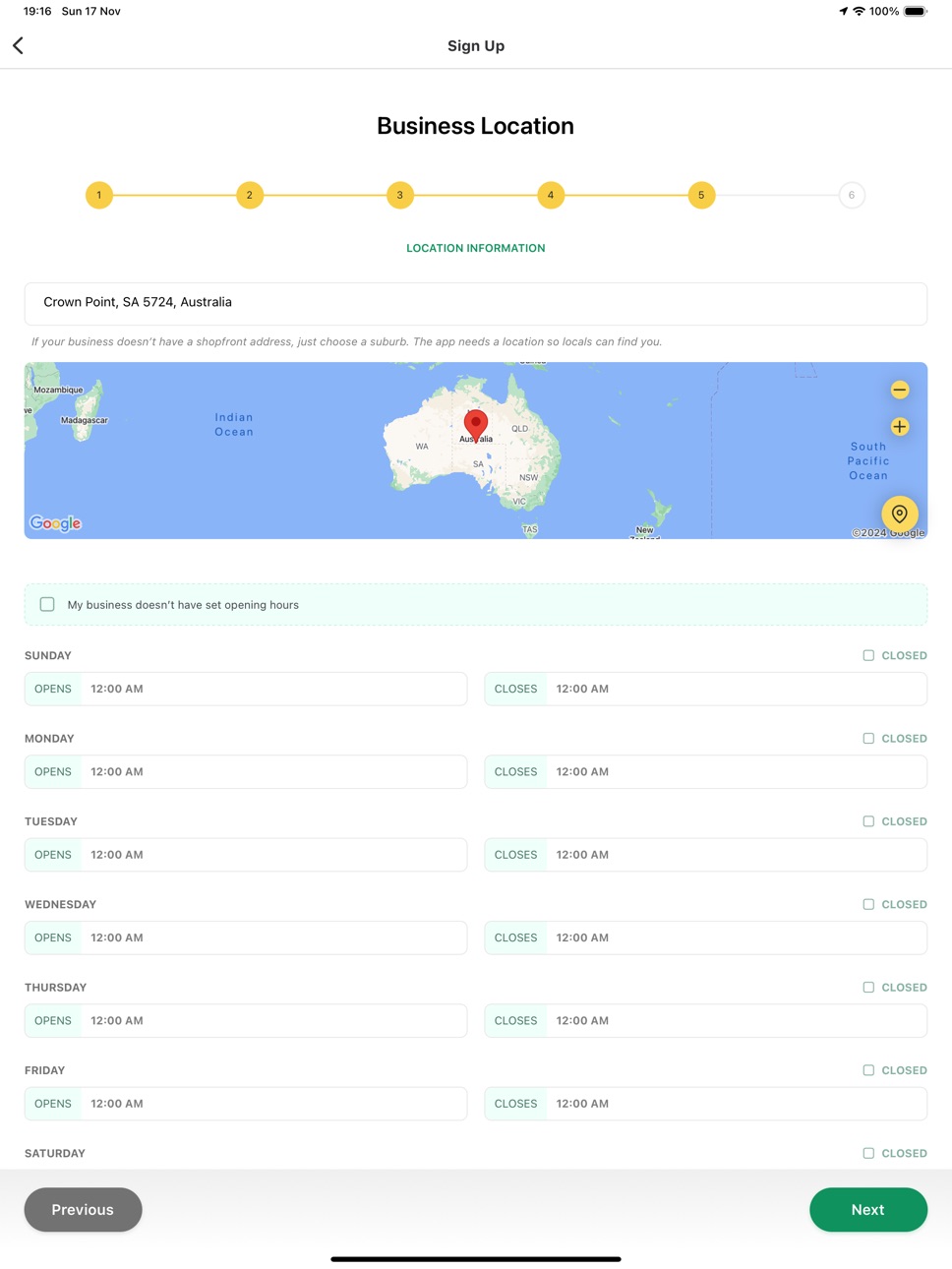The width and height of the screenshot is (952, 1269).
Task: Mark Wednesday as CLOSED
Action: tap(868, 904)
